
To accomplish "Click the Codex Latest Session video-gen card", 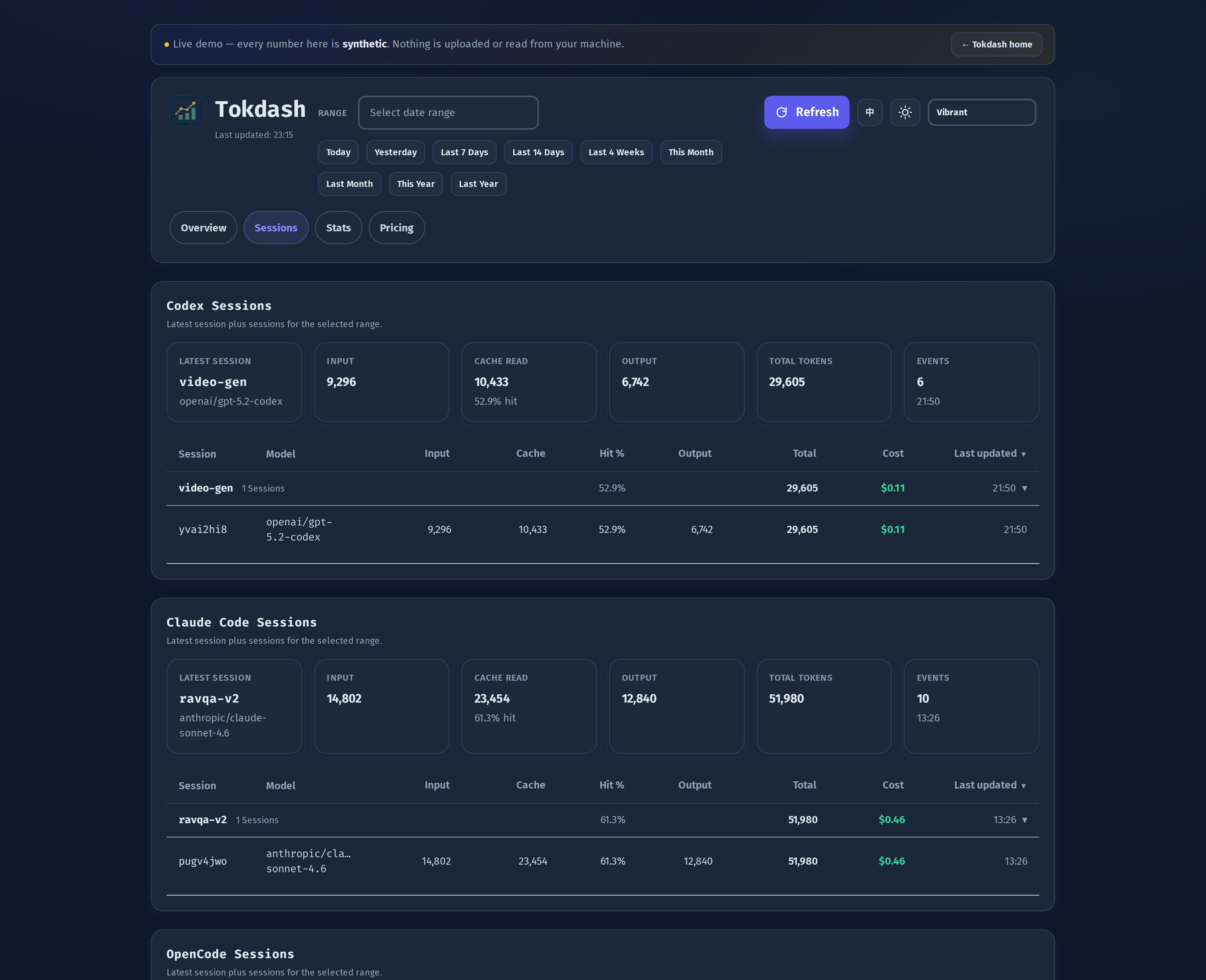I will 234,382.
